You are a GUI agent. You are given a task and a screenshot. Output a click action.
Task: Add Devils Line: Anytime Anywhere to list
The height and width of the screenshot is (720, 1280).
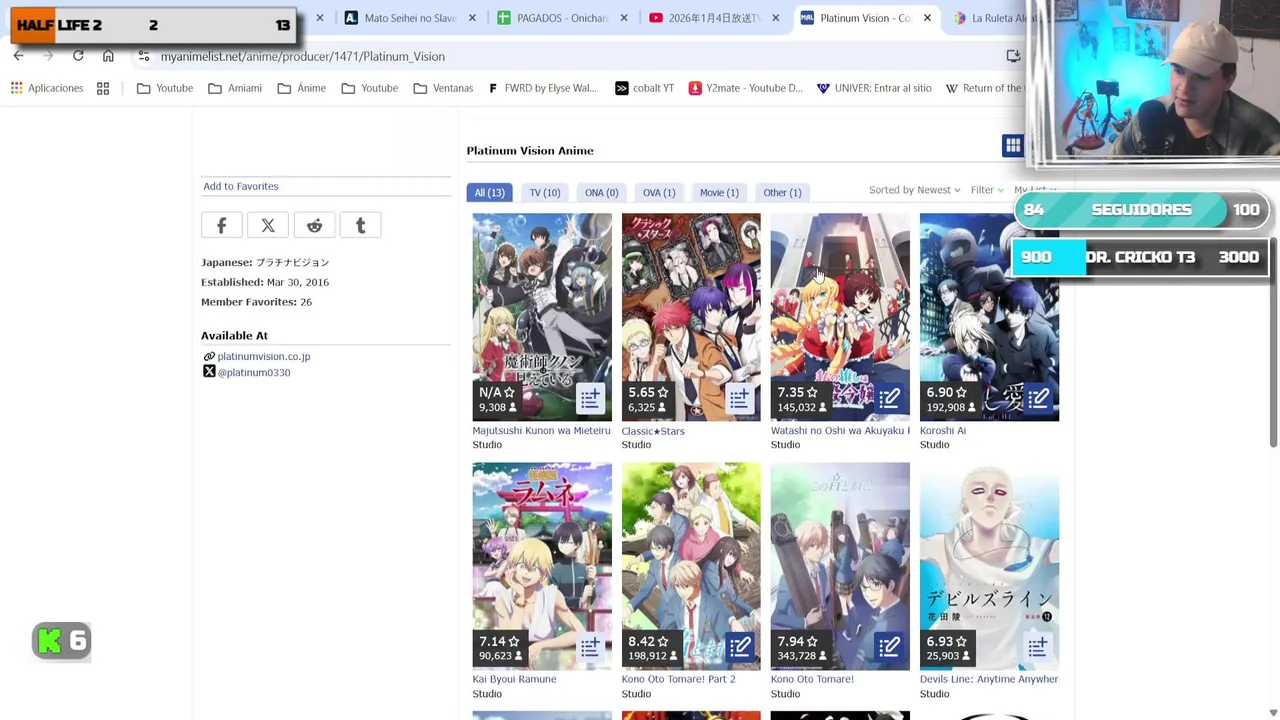pos(1038,647)
